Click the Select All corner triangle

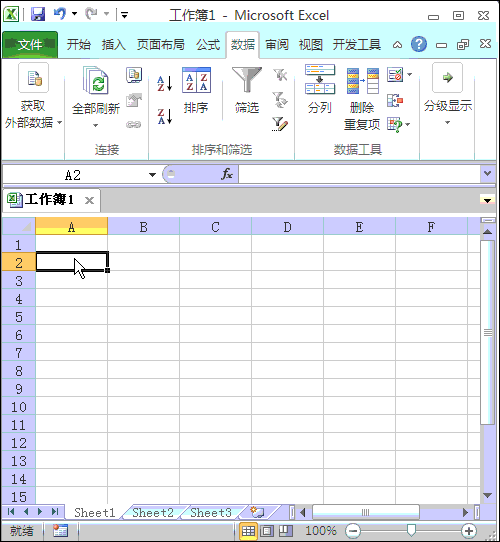pos(19,226)
